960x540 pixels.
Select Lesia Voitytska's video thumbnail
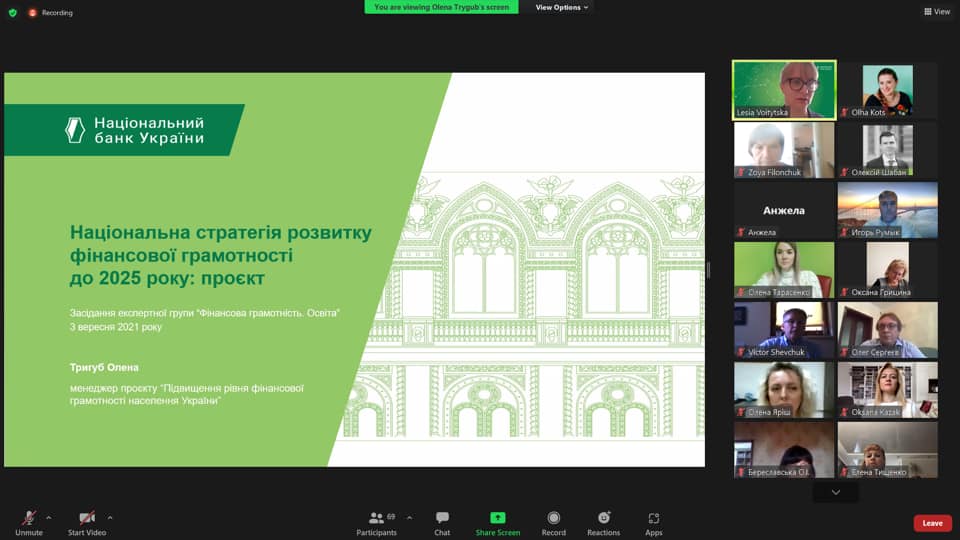coord(784,90)
